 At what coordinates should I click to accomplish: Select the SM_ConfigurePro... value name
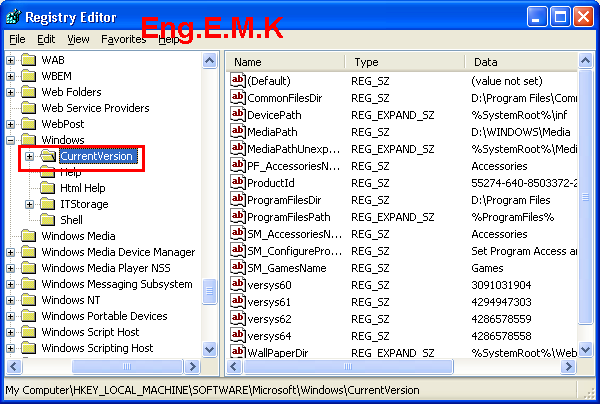[294, 251]
